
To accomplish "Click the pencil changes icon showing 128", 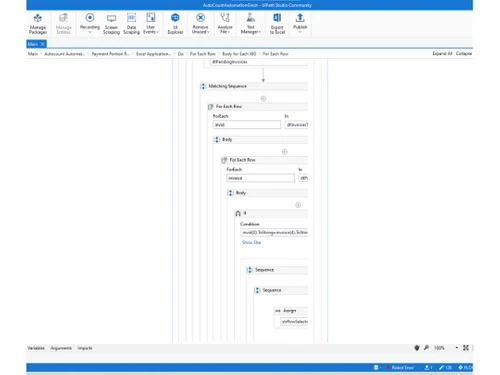I will click(x=445, y=367).
